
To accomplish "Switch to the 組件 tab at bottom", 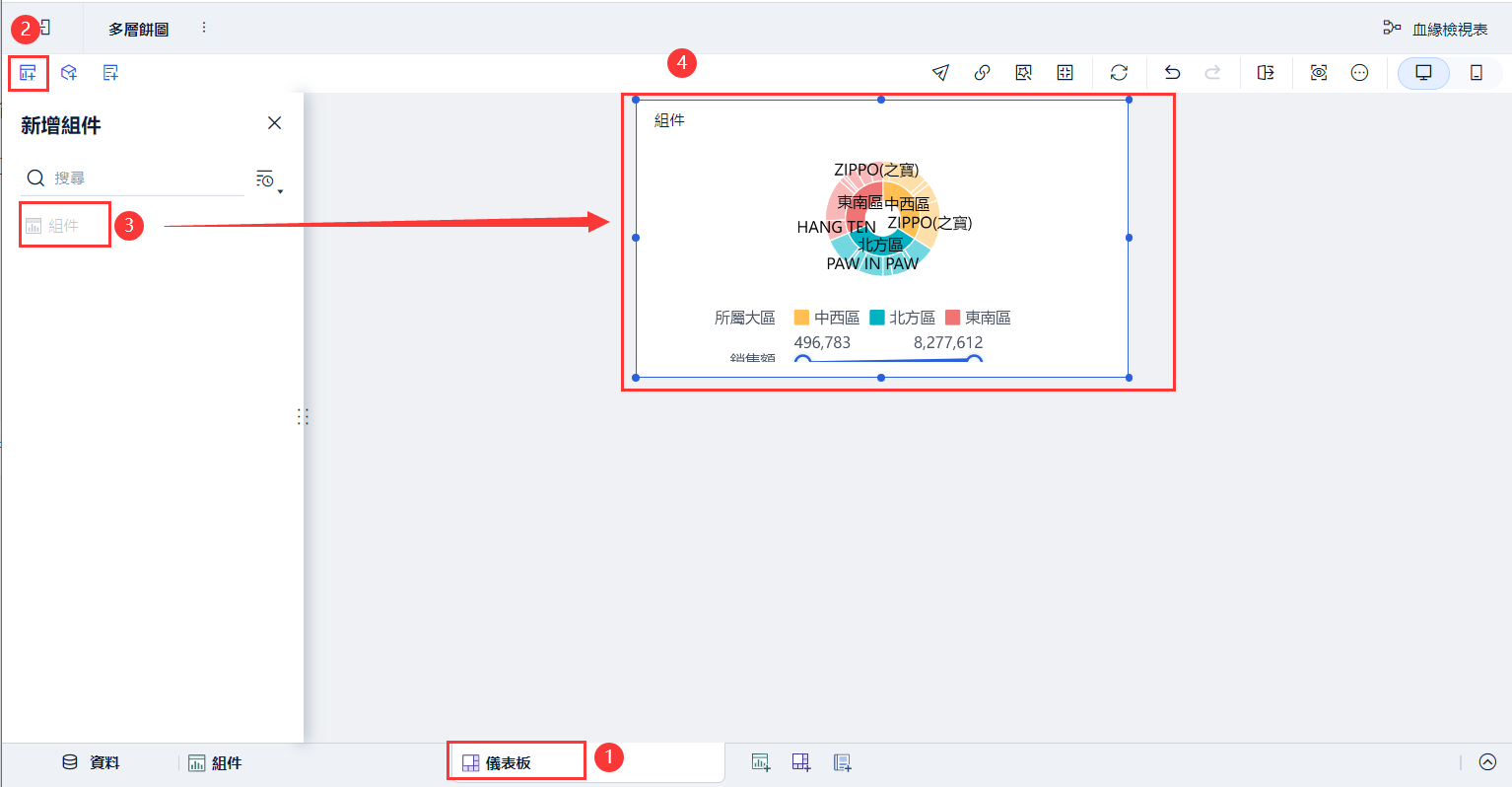I will [x=215, y=762].
